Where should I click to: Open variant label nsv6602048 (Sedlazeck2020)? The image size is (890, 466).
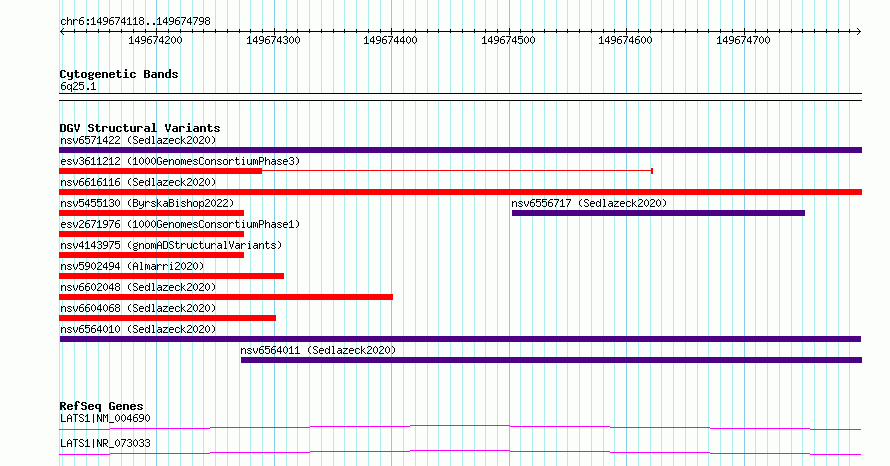coord(138,287)
